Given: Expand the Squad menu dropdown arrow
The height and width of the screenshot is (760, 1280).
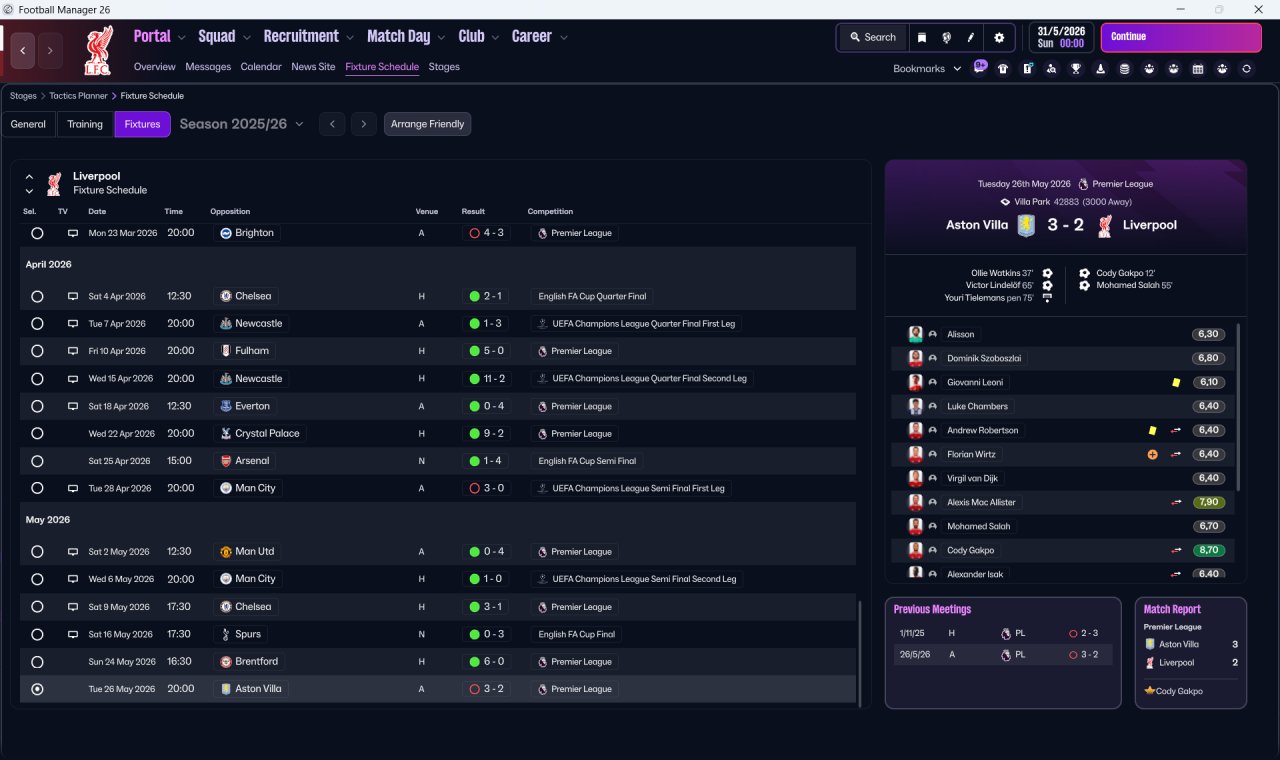Looking at the screenshot, I should pyautogui.click(x=247, y=38).
